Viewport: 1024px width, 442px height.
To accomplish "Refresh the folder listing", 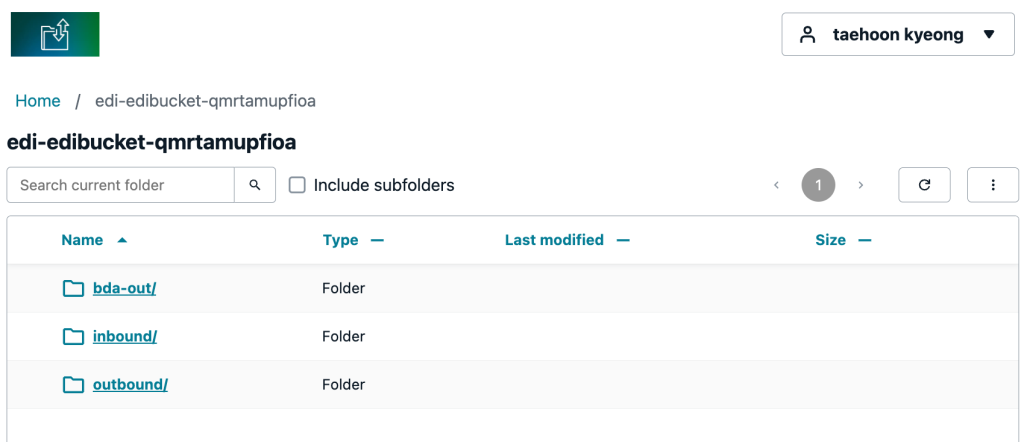I will pyautogui.click(x=924, y=185).
